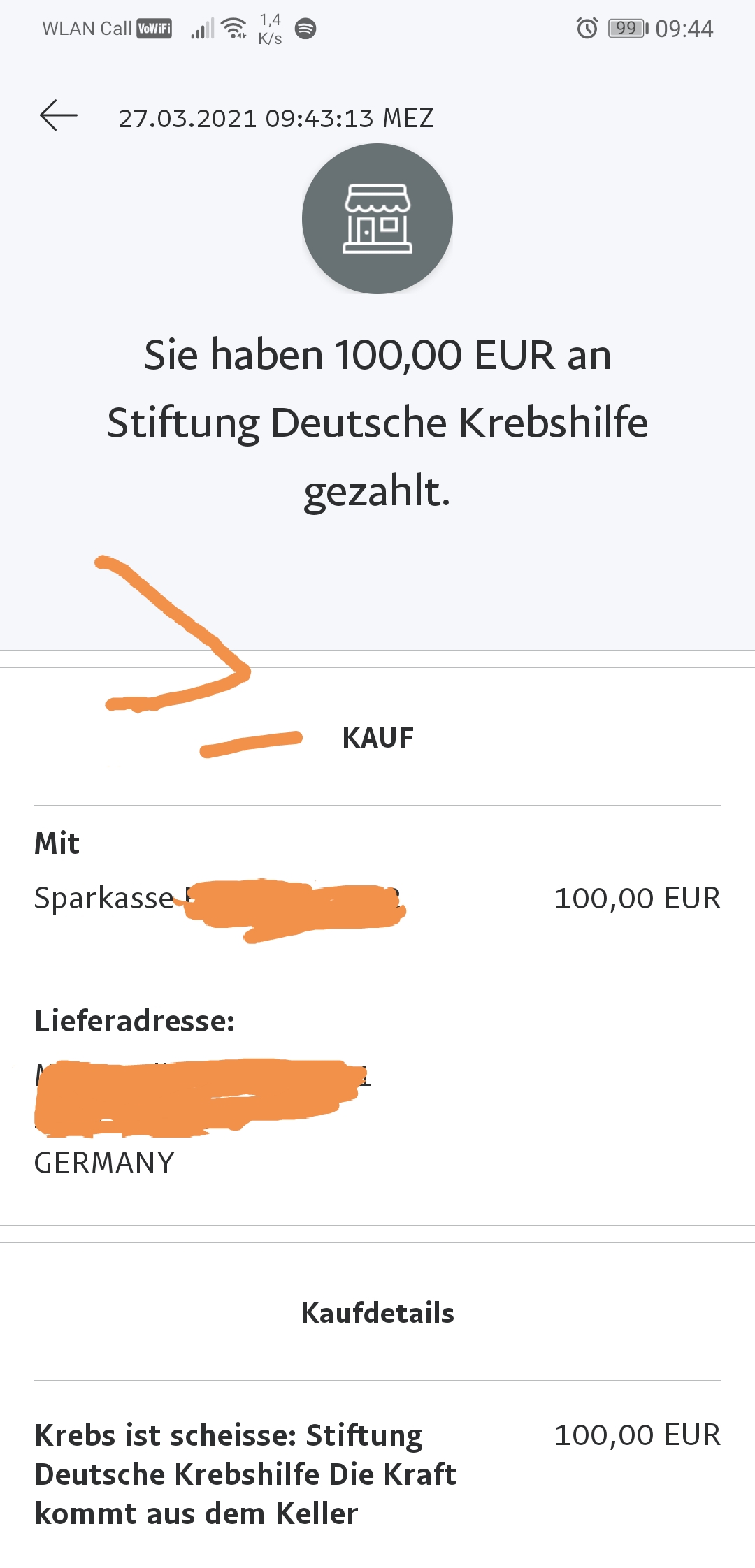Tap the Lieferadresse heading
The image size is (755, 1568).
pyautogui.click(x=135, y=1021)
